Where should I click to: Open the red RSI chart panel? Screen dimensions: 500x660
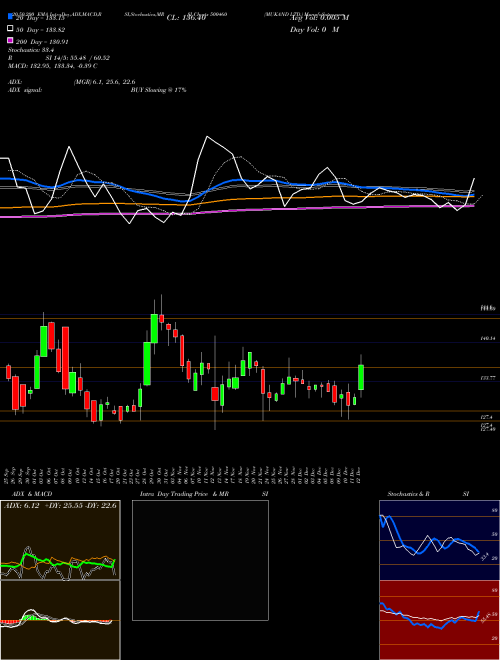(x=439, y=620)
